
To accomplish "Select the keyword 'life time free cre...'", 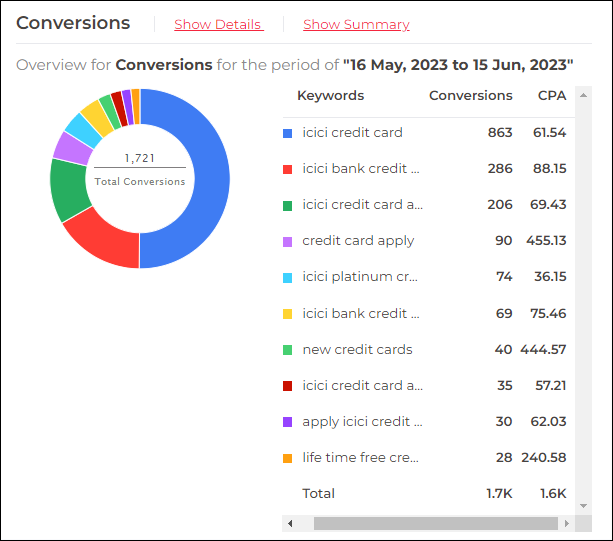I will (x=360, y=457).
